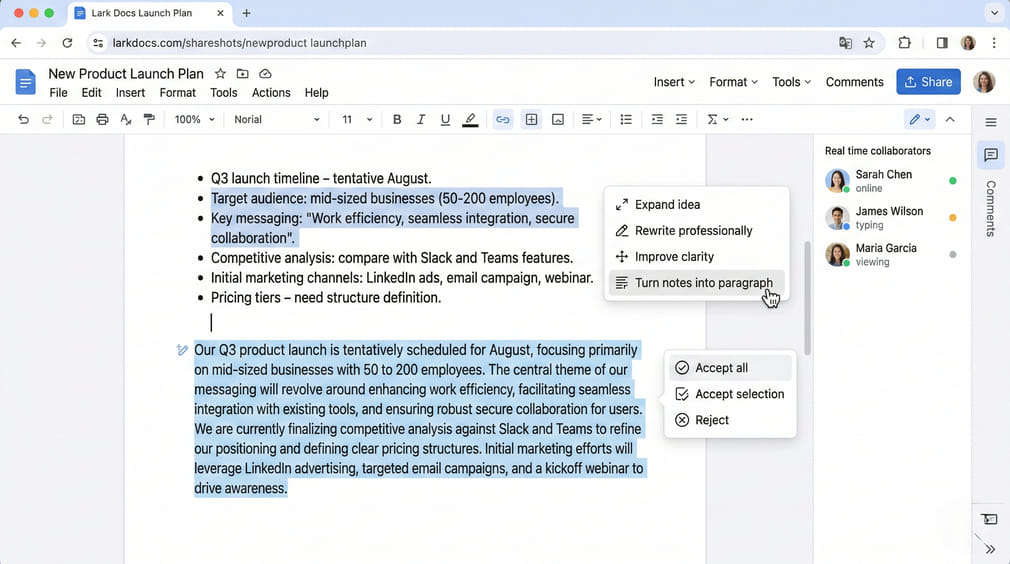The width and height of the screenshot is (1010, 564).
Task: Click the undo arrow
Action: (24, 119)
